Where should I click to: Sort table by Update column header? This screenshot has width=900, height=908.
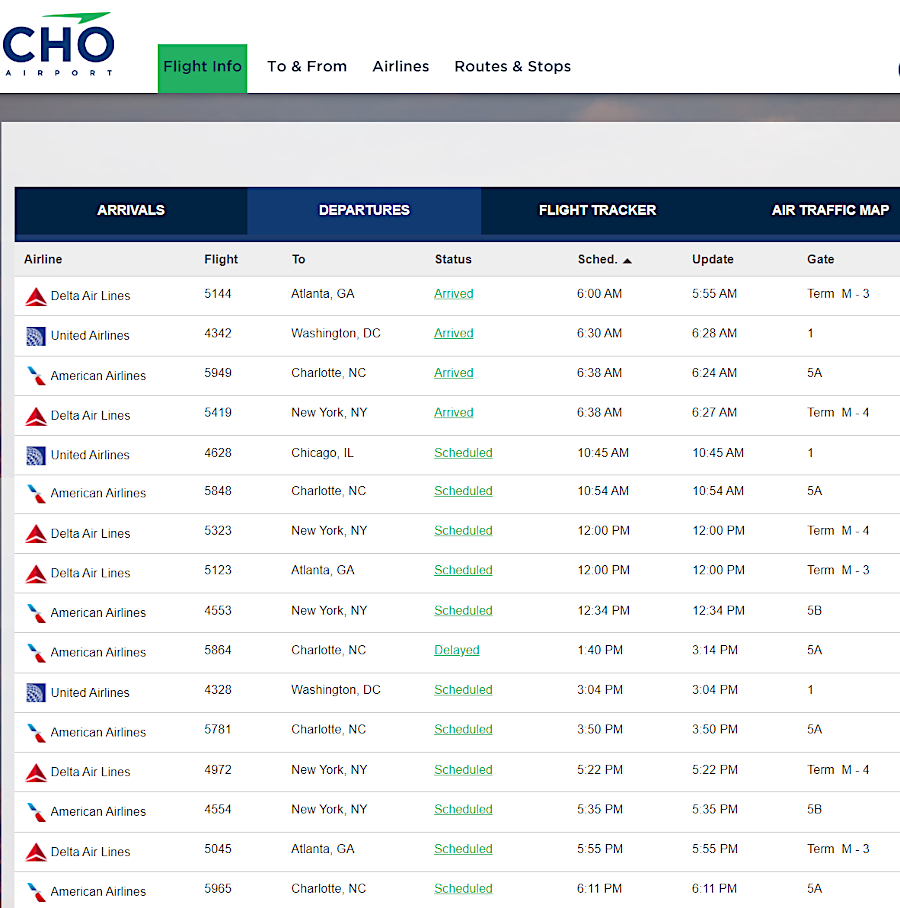pos(712,259)
